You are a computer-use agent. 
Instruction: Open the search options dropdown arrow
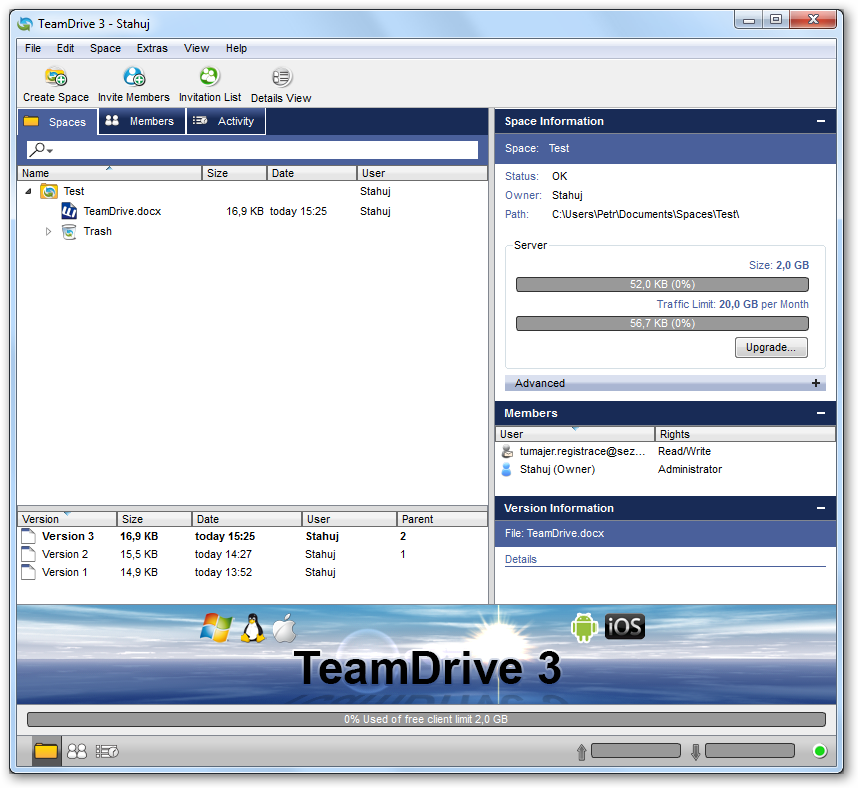click(50, 151)
